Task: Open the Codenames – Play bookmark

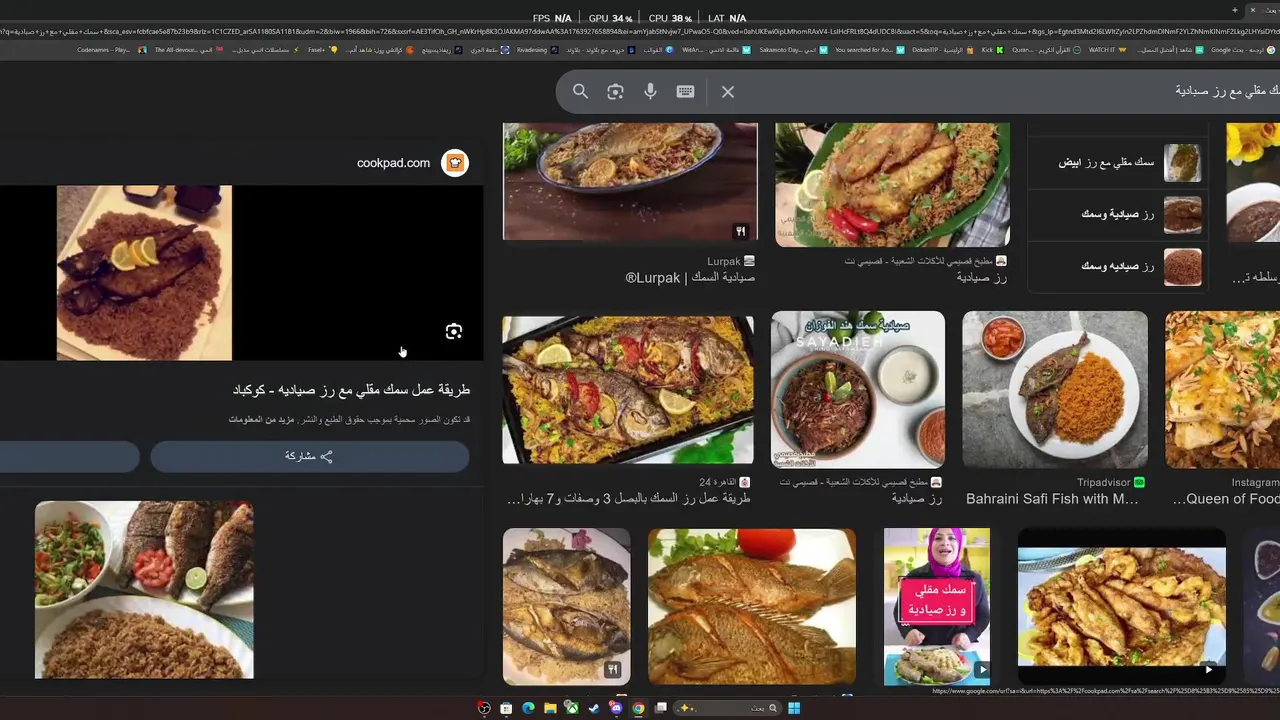Action: coord(110,49)
